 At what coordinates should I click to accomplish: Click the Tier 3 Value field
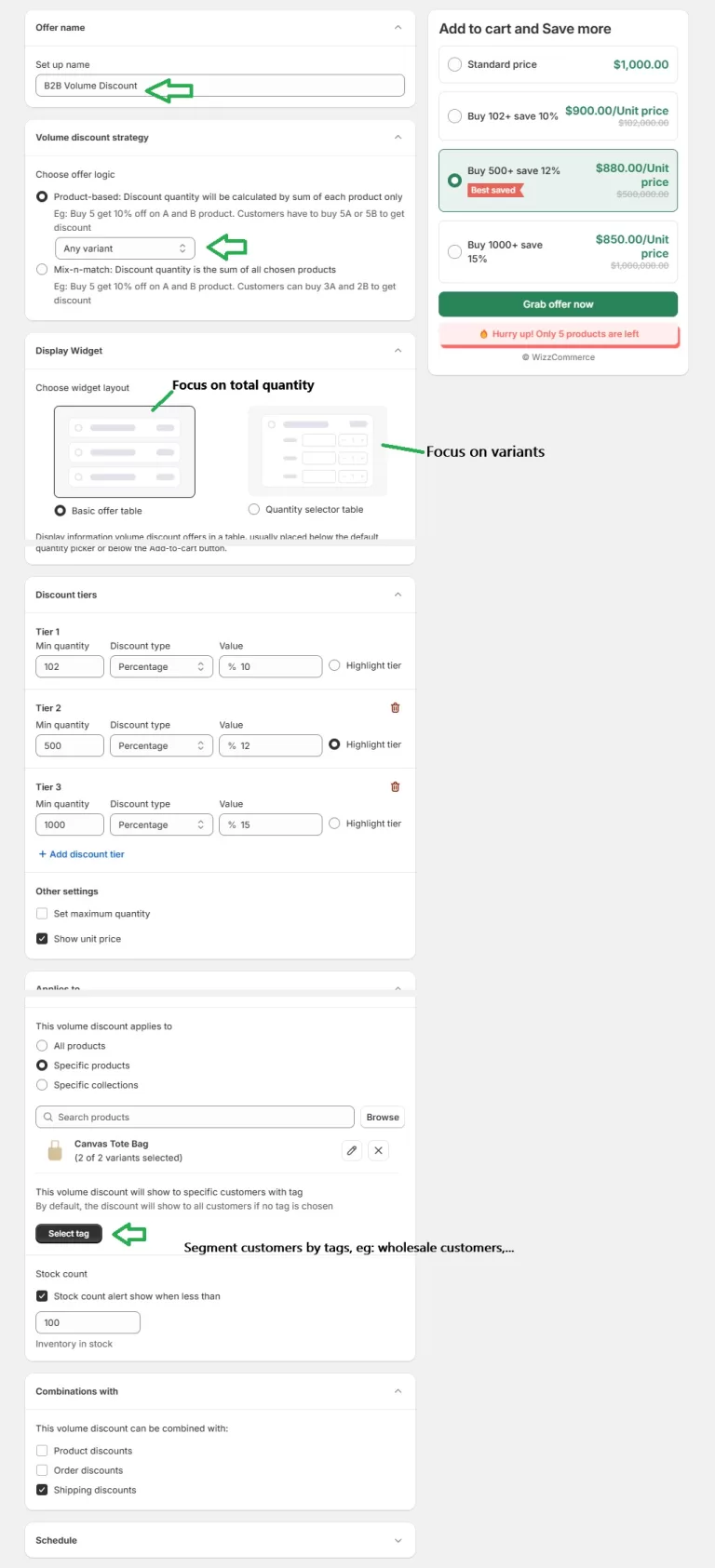[271, 825]
